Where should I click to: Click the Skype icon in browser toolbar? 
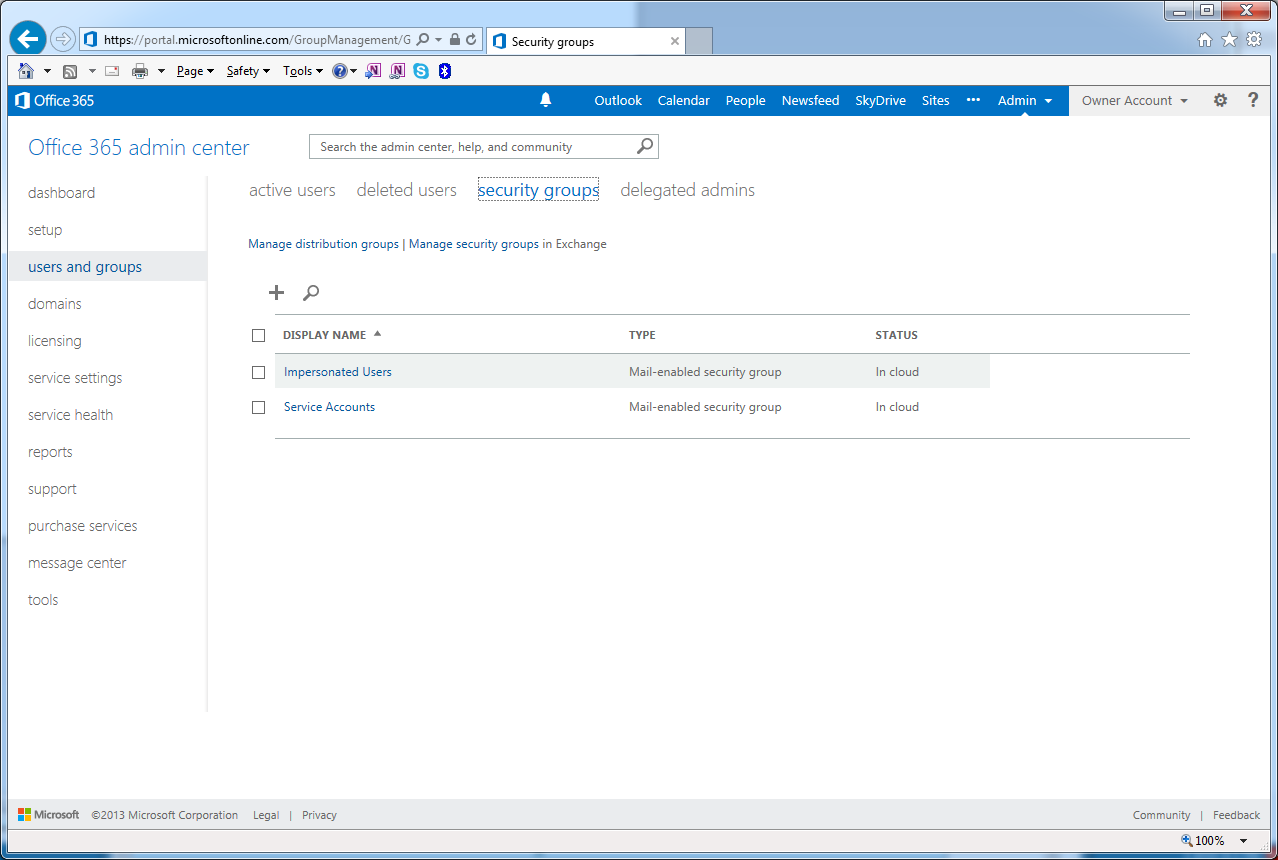coord(421,71)
